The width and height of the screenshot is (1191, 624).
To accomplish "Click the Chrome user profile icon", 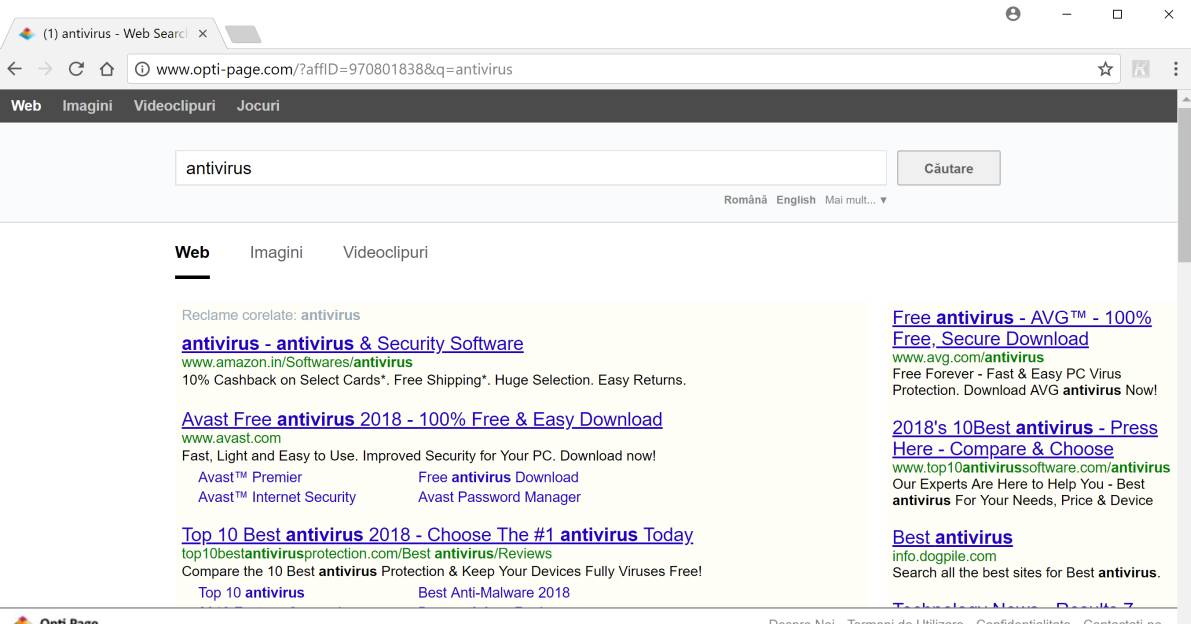I will (x=1013, y=14).
